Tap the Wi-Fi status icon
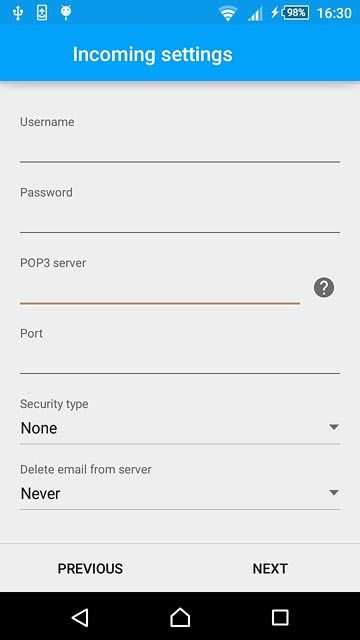The width and height of the screenshot is (360, 640). point(228,13)
